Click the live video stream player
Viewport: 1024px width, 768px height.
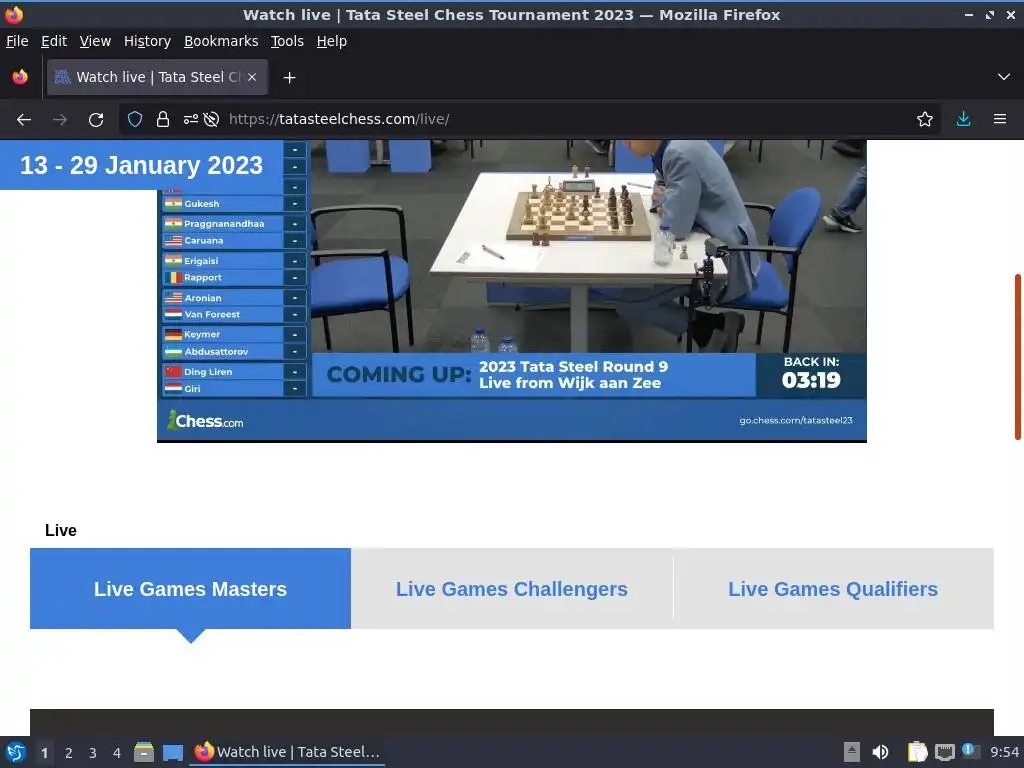tap(511, 291)
